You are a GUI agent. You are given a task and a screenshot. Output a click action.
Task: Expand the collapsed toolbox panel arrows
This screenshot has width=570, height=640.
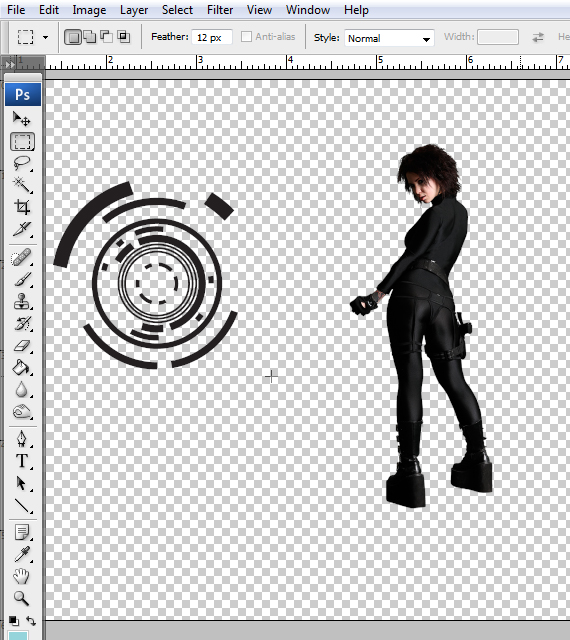9,64
